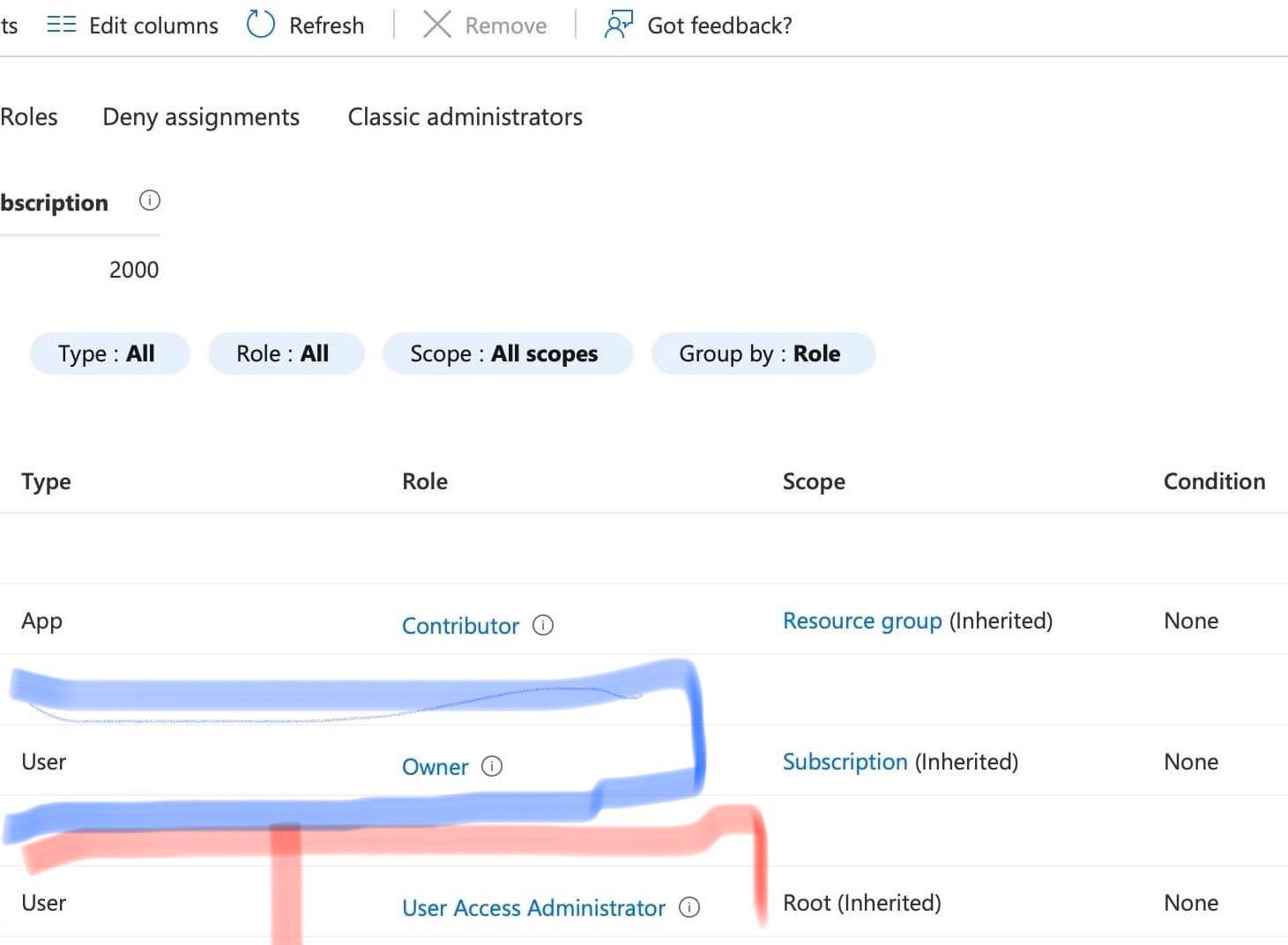Open the Subscription scope link
1288x945 pixels.
tap(845, 761)
